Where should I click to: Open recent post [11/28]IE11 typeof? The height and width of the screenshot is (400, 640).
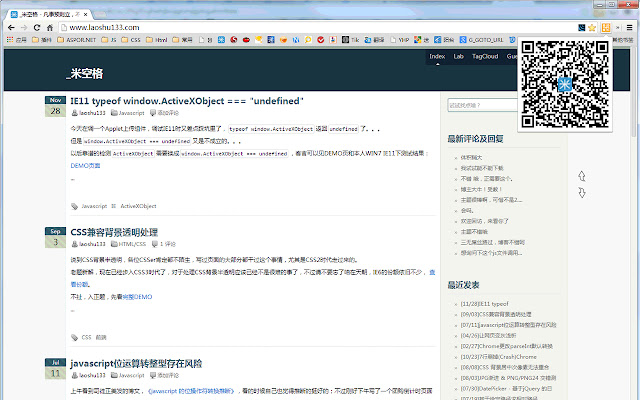(484, 304)
